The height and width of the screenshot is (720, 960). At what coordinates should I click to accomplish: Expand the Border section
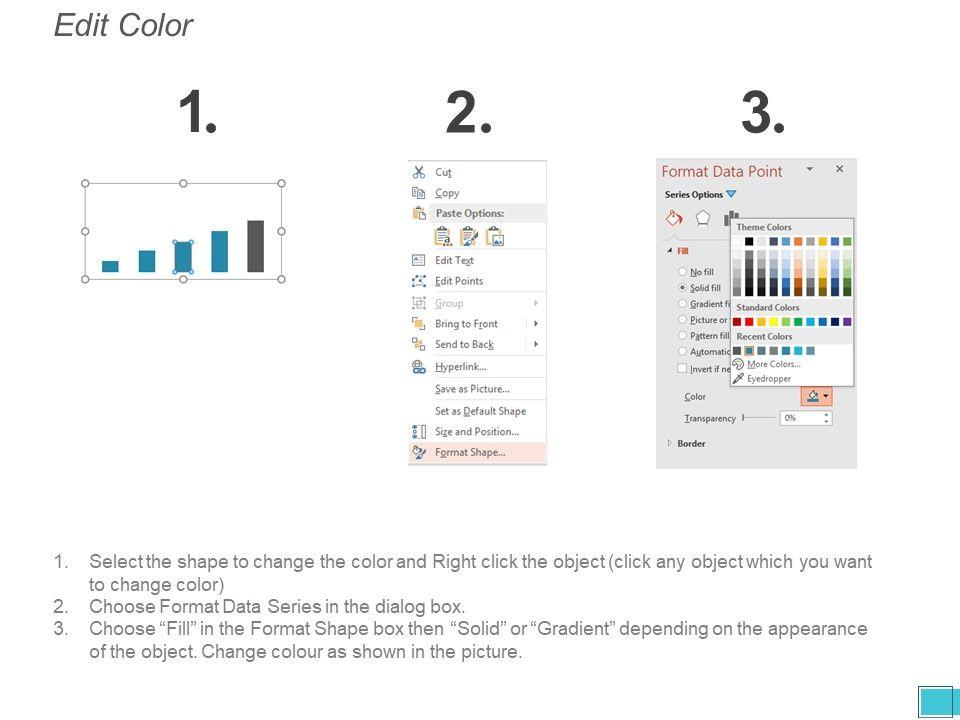click(x=669, y=443)
